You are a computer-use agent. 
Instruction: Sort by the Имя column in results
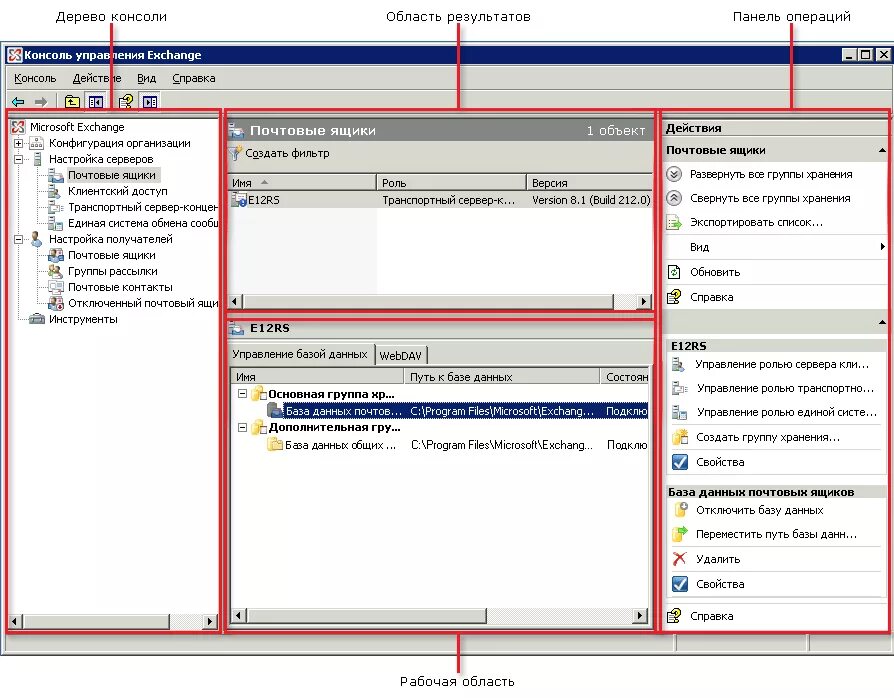click(302, 183)
